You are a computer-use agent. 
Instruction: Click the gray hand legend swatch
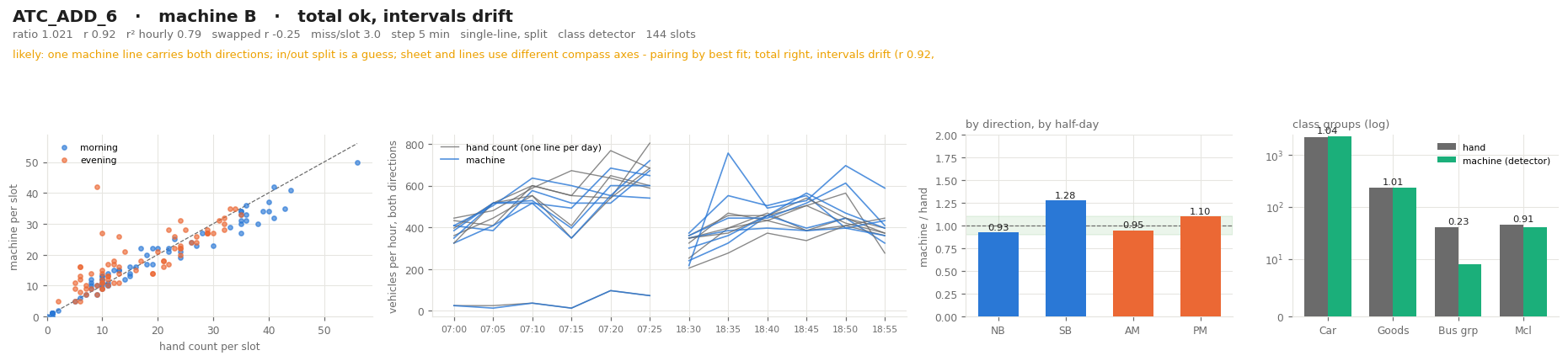tap(1447, 147)
